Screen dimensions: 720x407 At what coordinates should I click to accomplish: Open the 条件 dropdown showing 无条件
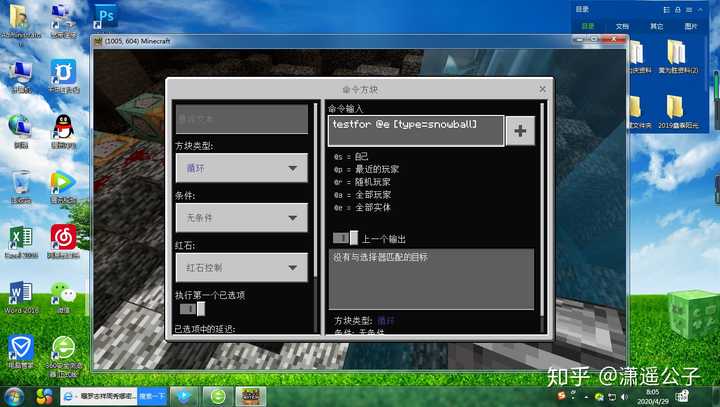pyautogui.click(x=242, y=218)
